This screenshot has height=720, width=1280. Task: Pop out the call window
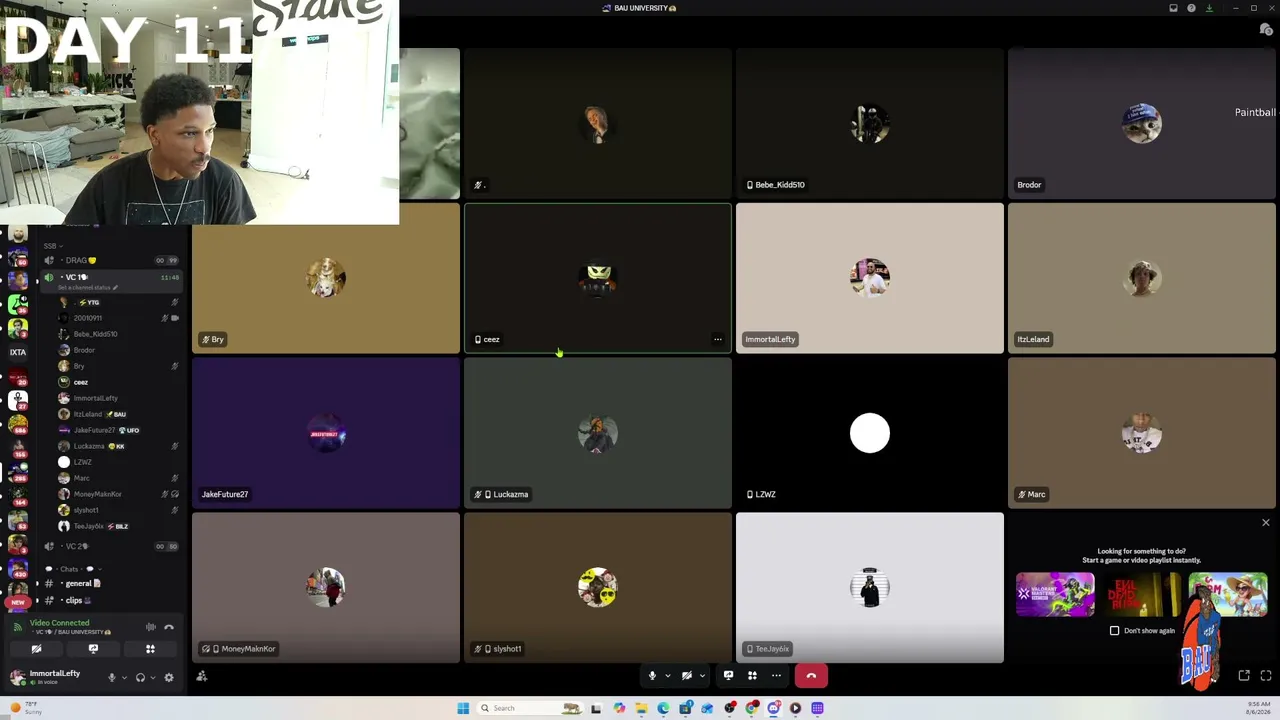coord(1244,676)
